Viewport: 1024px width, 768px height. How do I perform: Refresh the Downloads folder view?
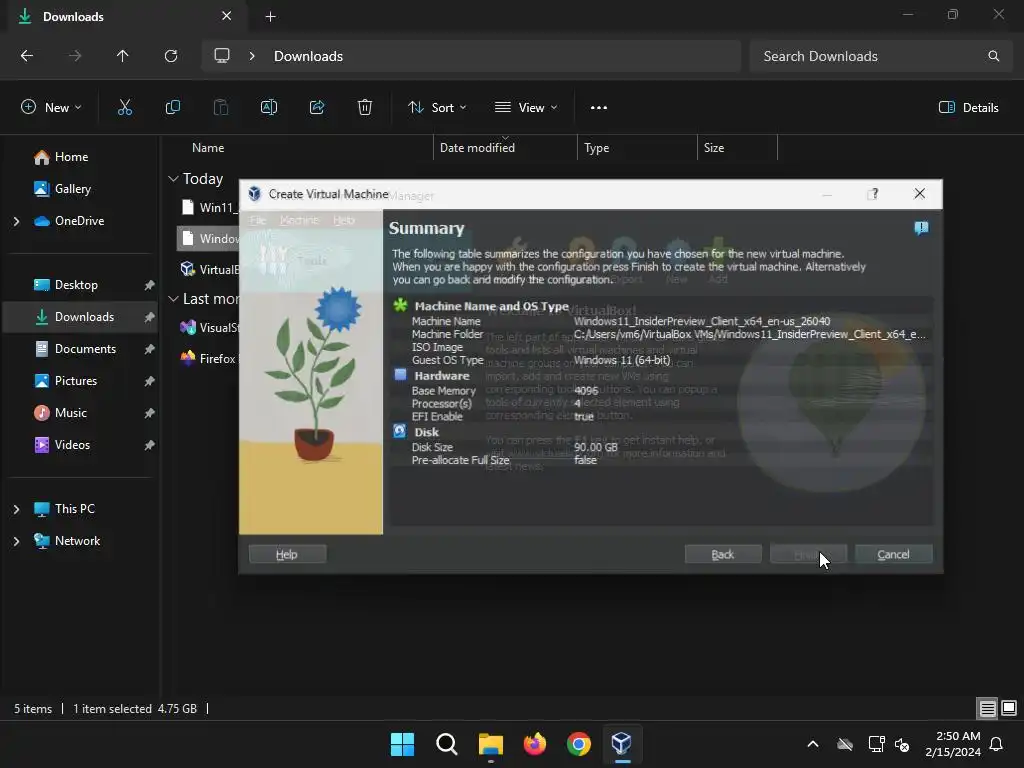click(171, 56)
